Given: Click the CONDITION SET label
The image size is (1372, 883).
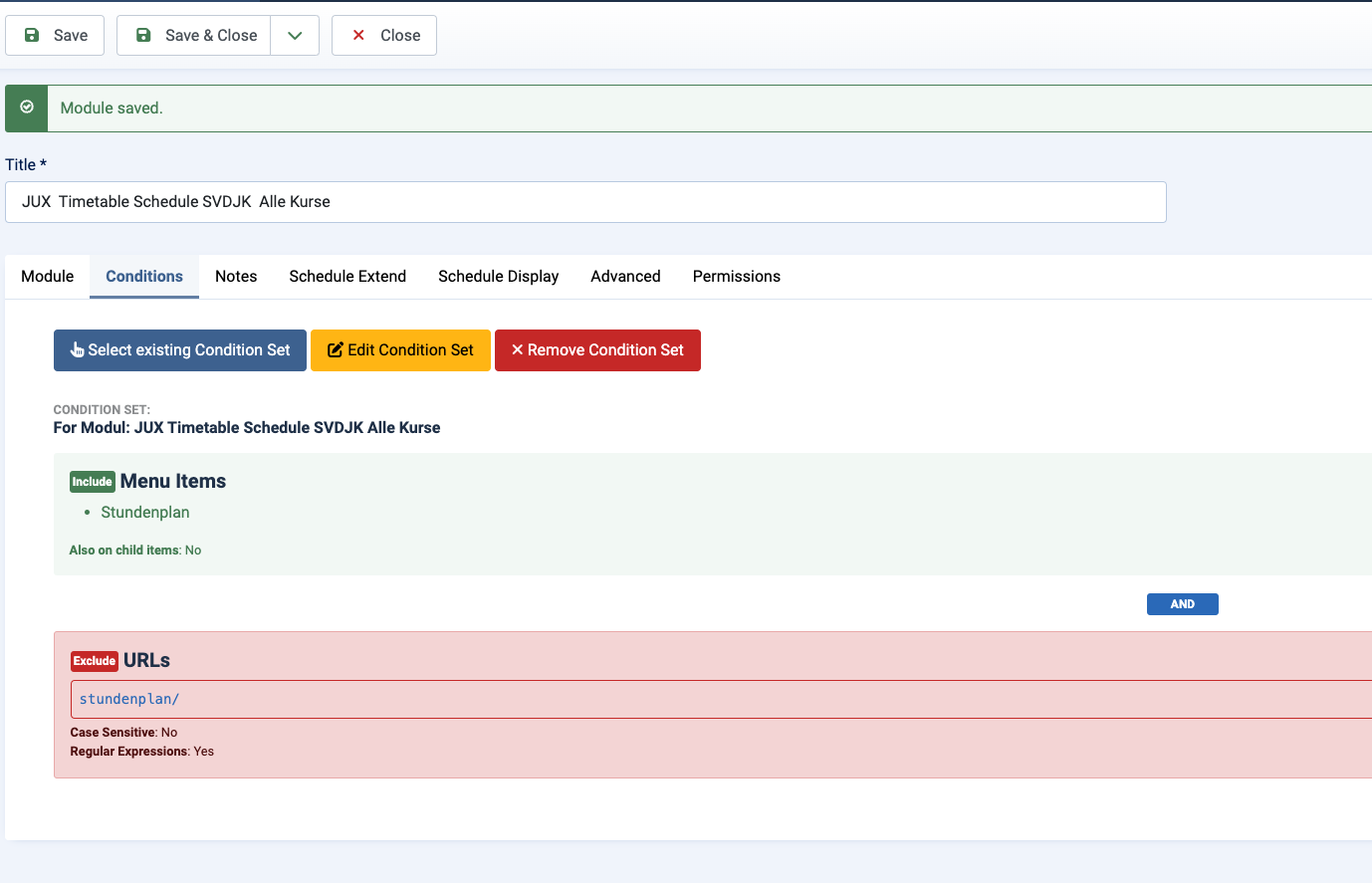Looking at the screenshot, I should [x=102, y=409].
